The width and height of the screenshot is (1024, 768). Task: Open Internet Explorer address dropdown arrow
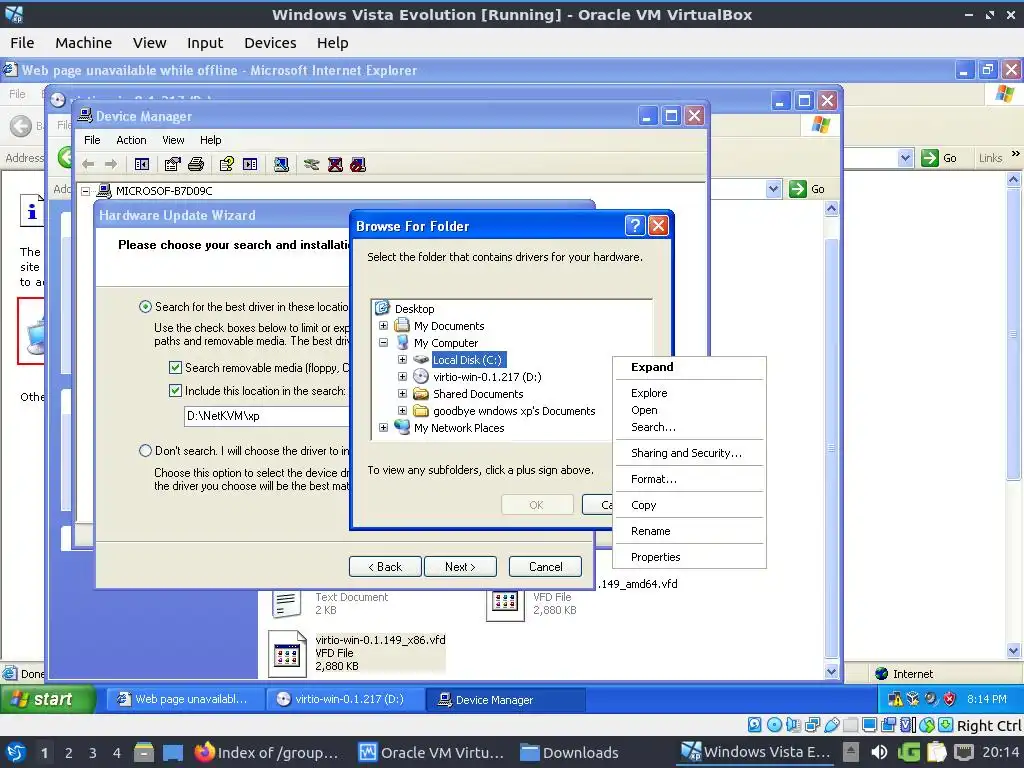click(x=905, y=158)
